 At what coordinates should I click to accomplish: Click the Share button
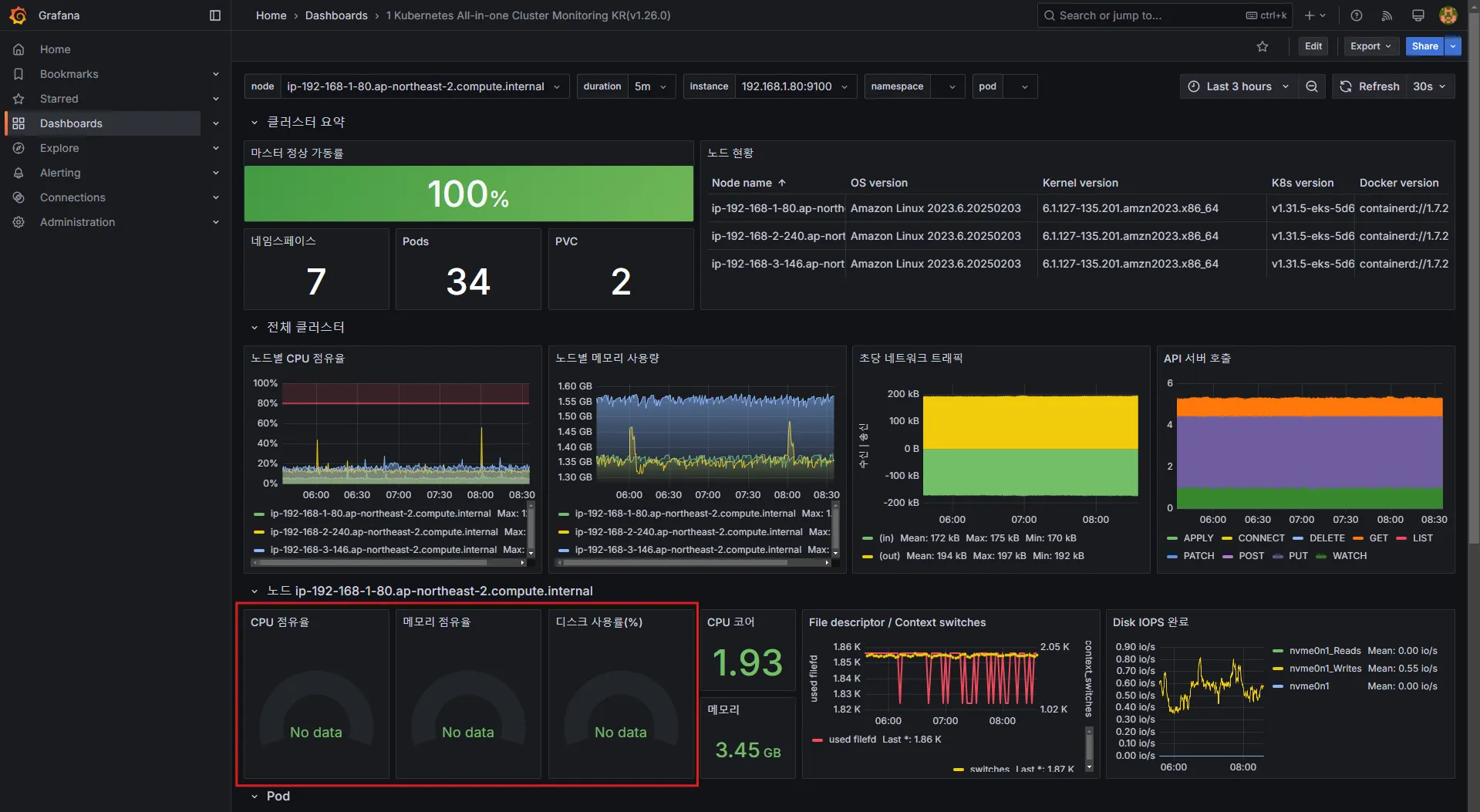click(1424, 46)
